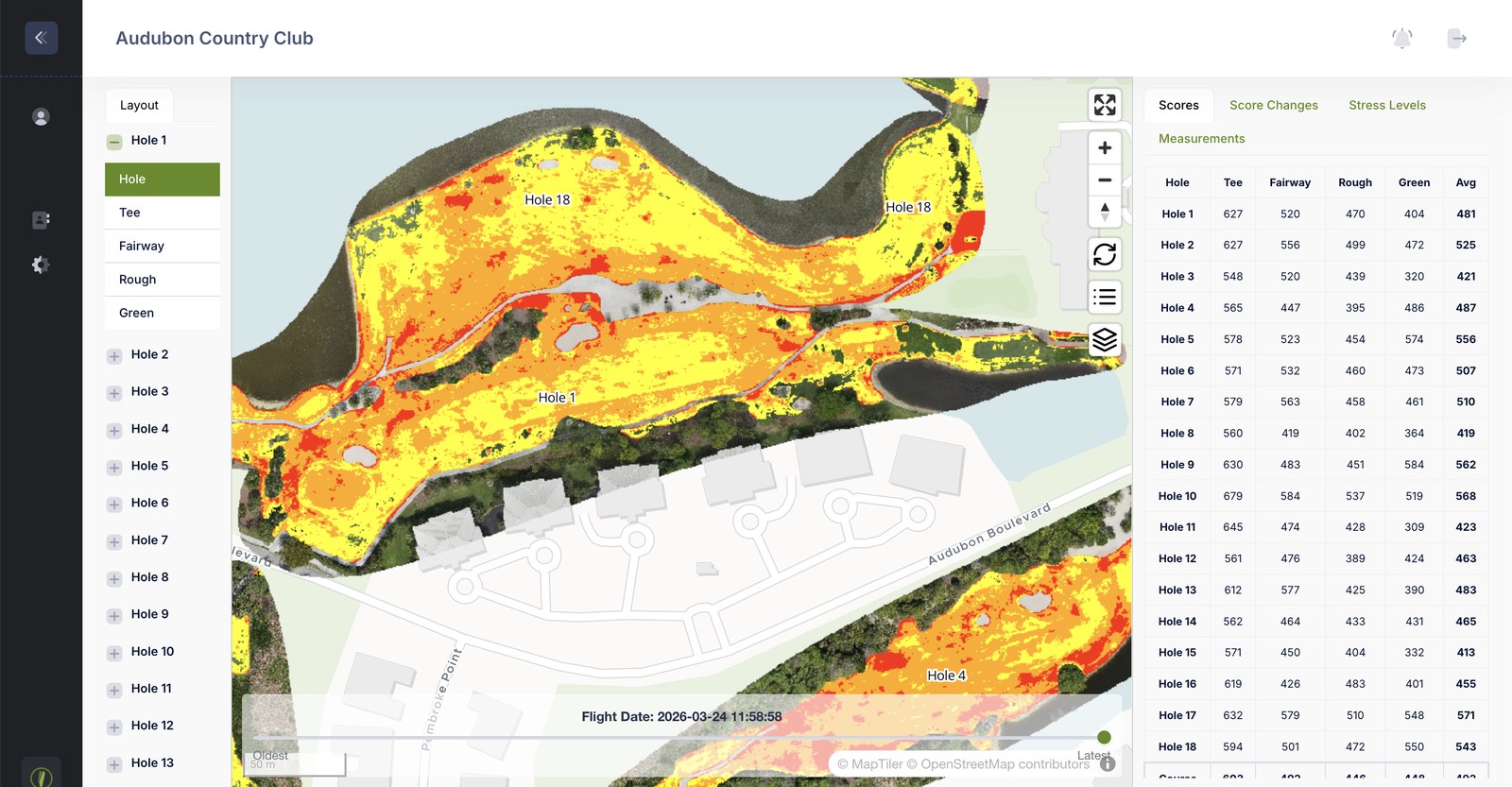1512x787 pixels.
Task: Expand Hole 5 in the layout tree
Action: [114, 468]
